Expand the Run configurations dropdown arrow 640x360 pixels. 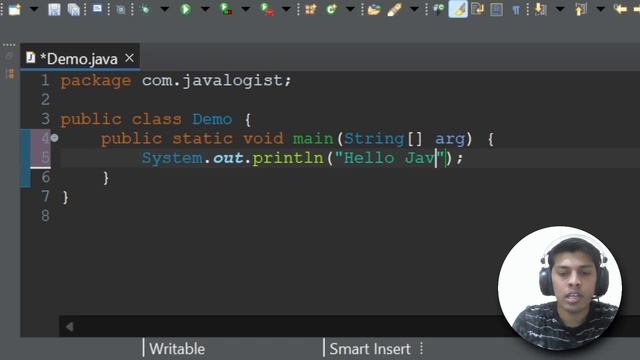click(205, 9)
